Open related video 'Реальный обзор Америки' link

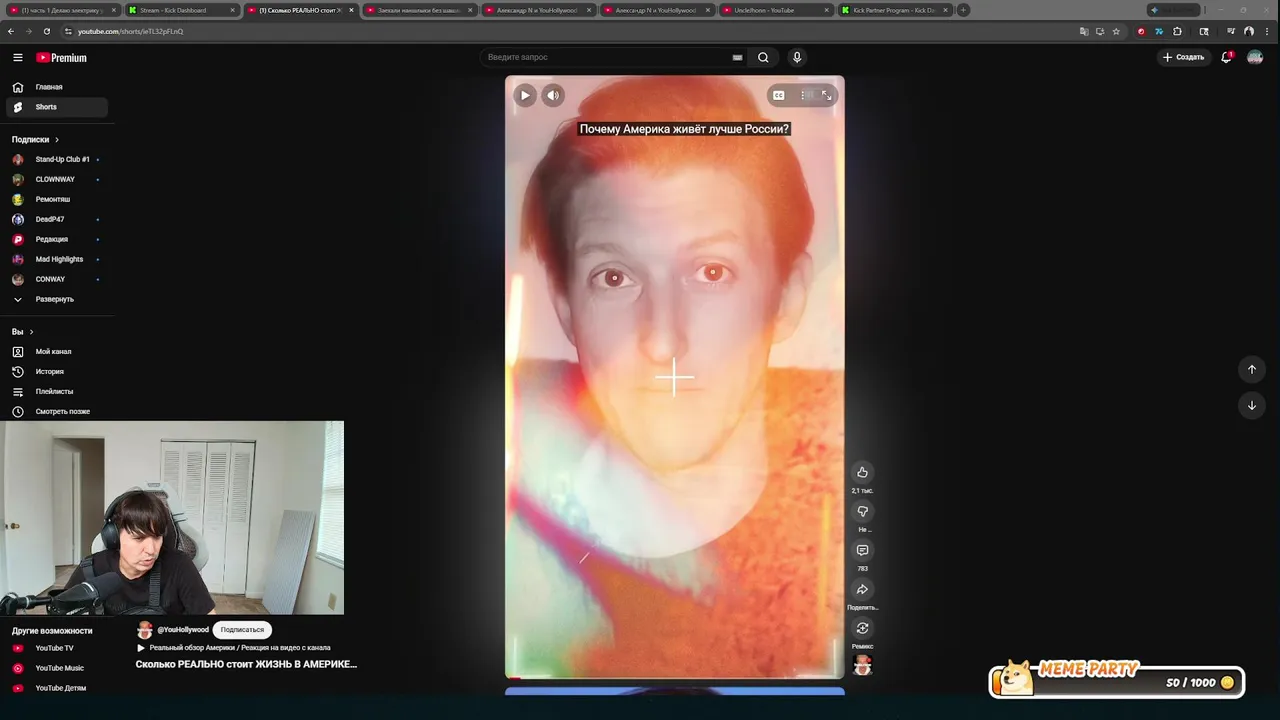pos(234,647)
